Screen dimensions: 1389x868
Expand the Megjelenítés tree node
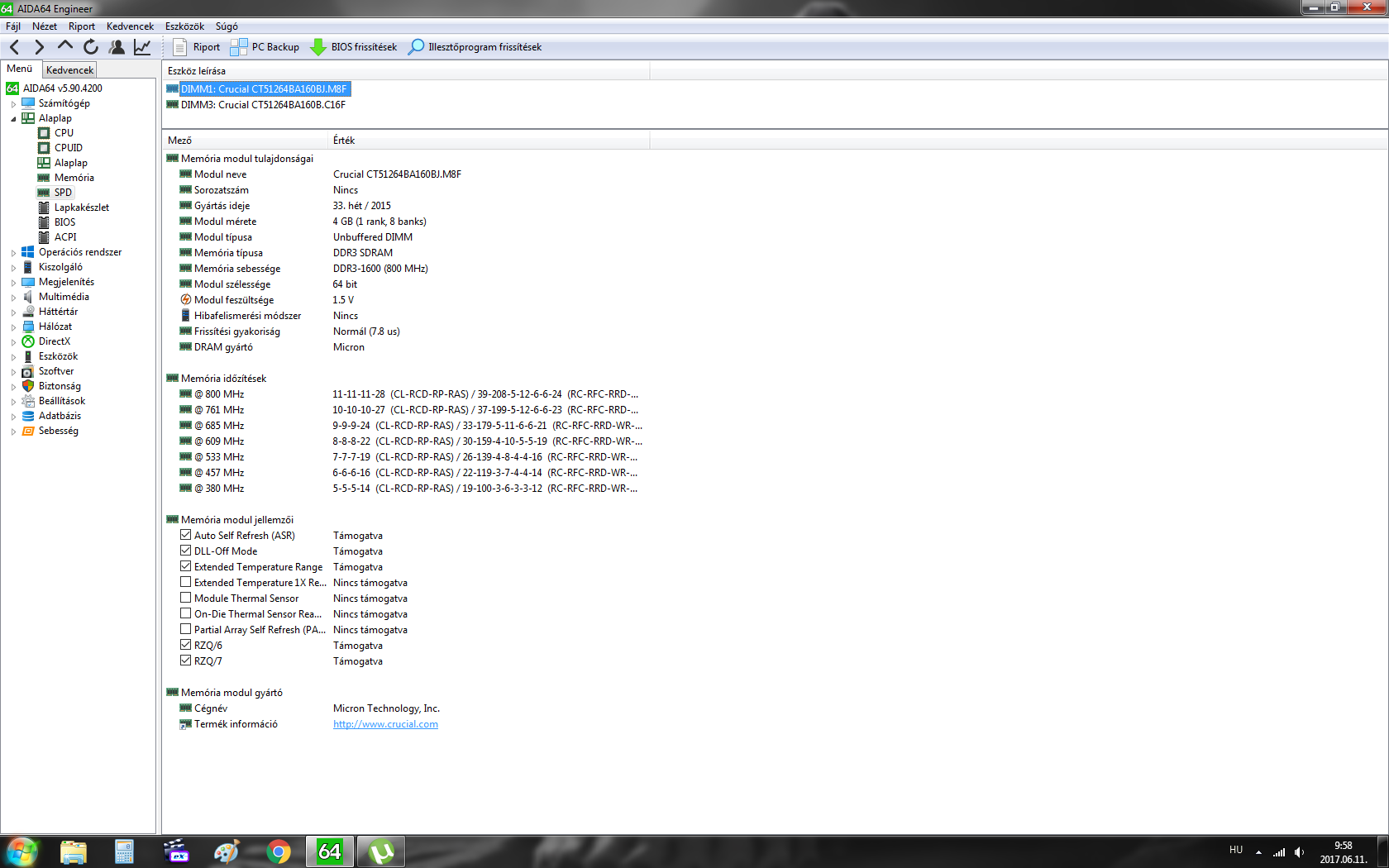point(13,282)
